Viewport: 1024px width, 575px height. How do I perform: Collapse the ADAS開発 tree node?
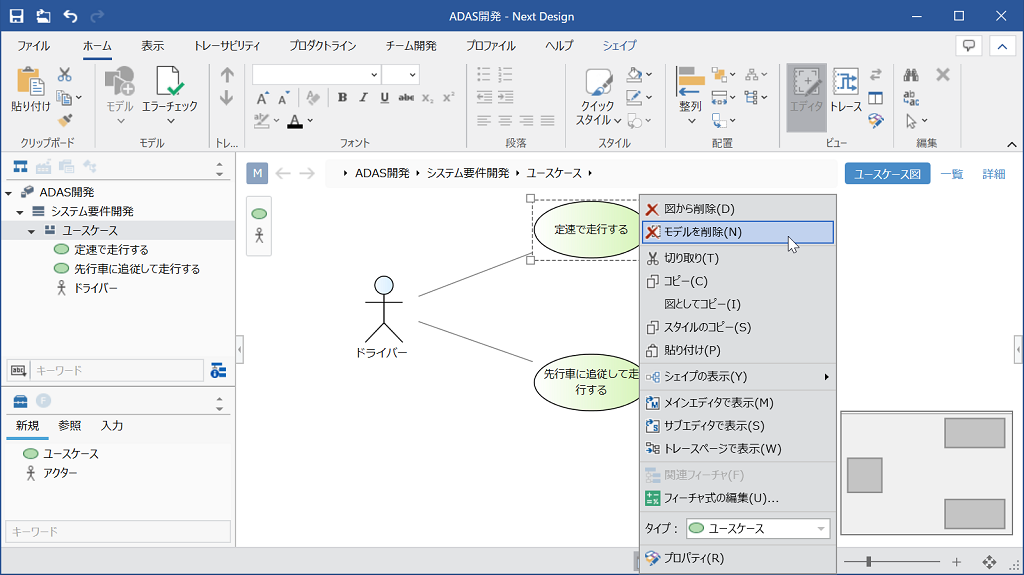8,193
